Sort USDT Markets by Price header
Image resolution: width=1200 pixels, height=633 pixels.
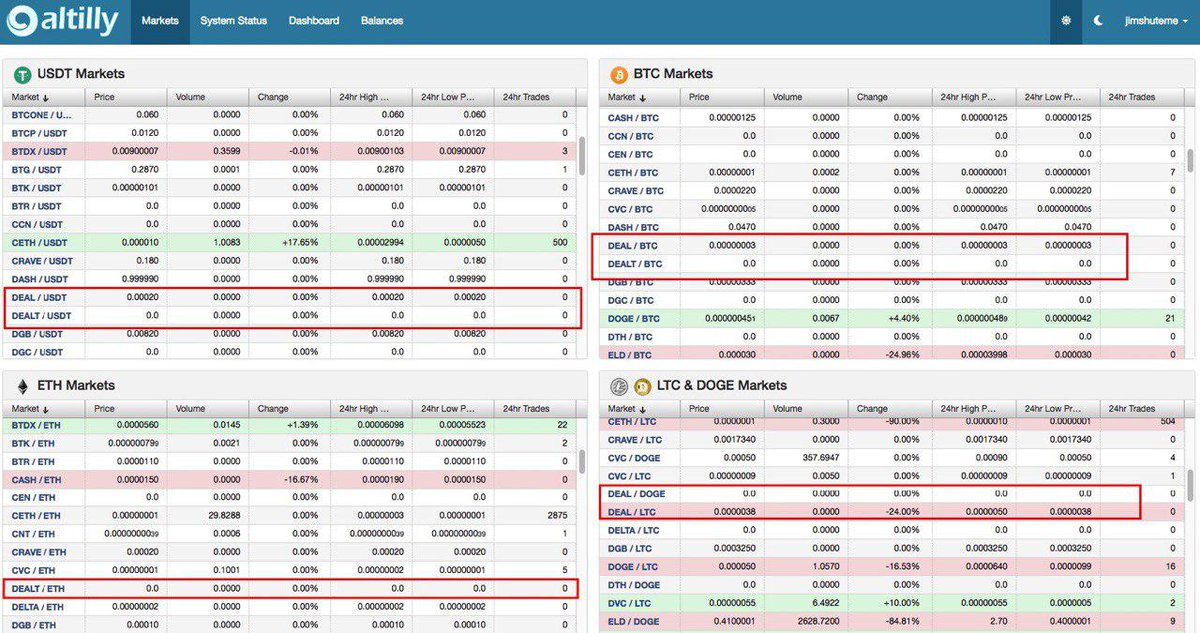128,97
